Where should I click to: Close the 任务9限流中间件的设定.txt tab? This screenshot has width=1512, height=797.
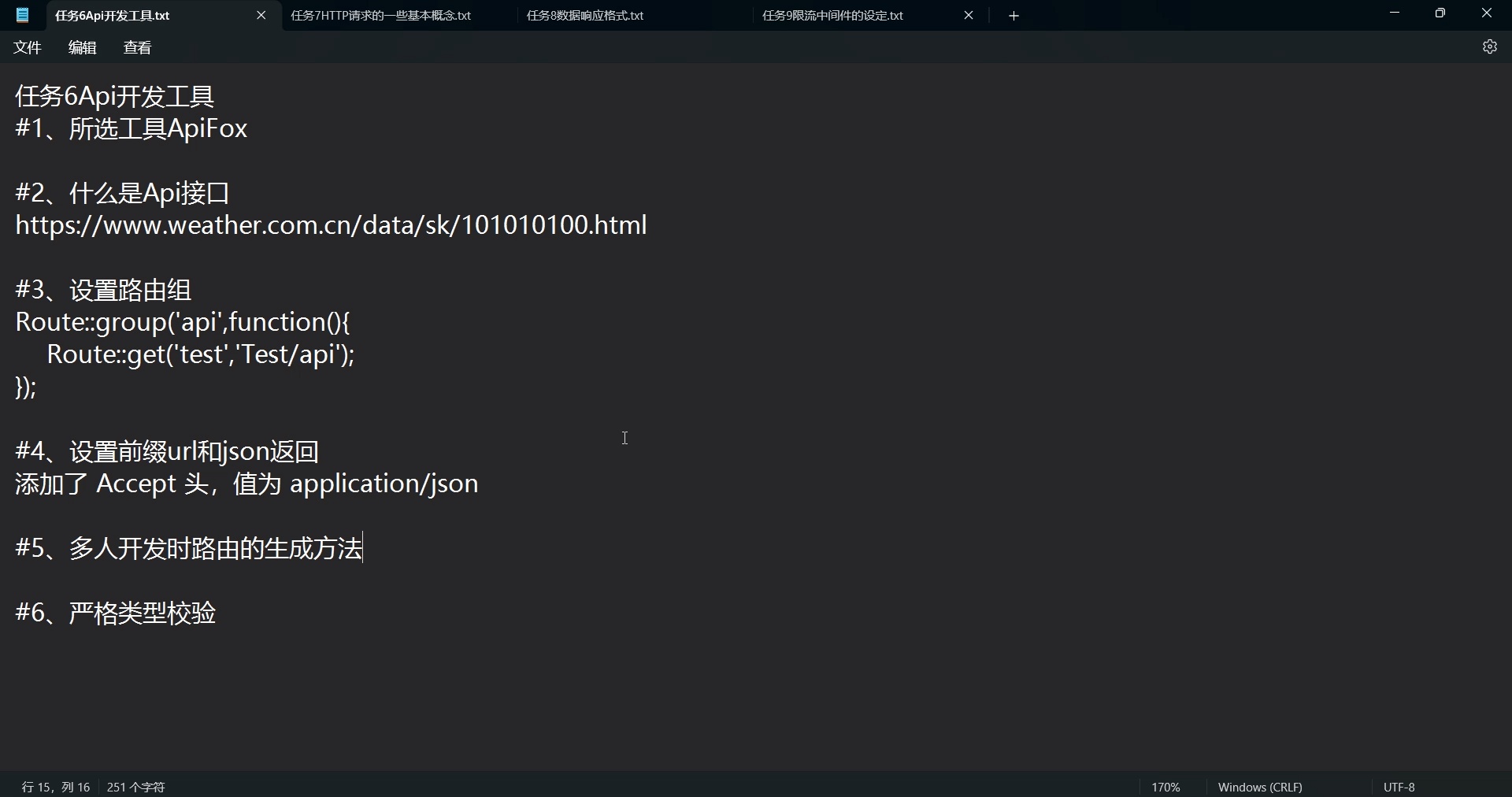pyautogui.click(x=968, y=15)
